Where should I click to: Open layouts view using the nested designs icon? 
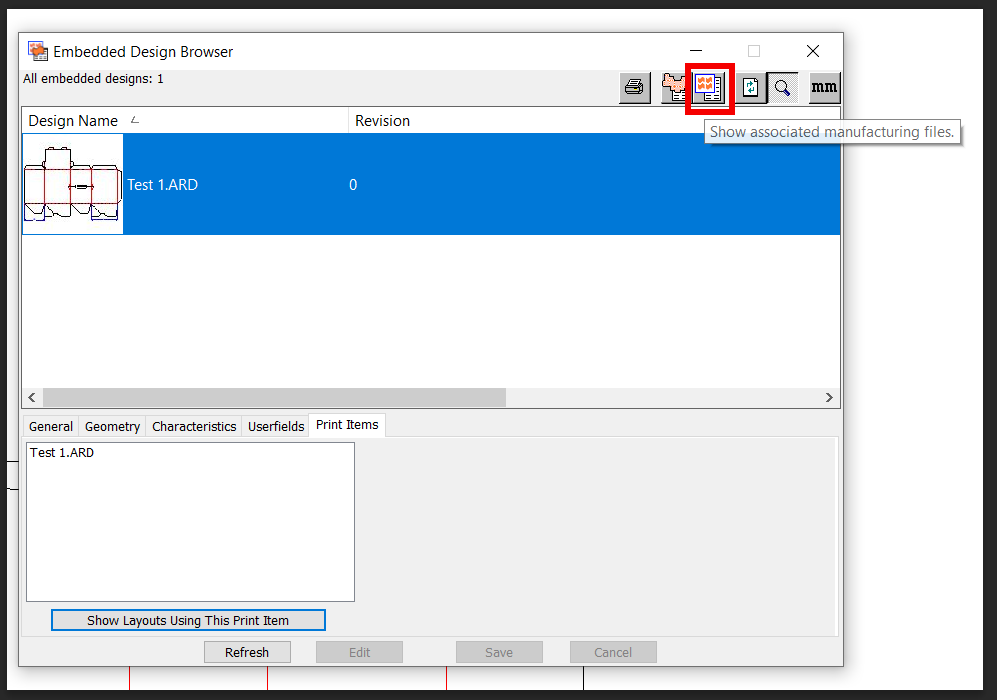pos(674,88)
